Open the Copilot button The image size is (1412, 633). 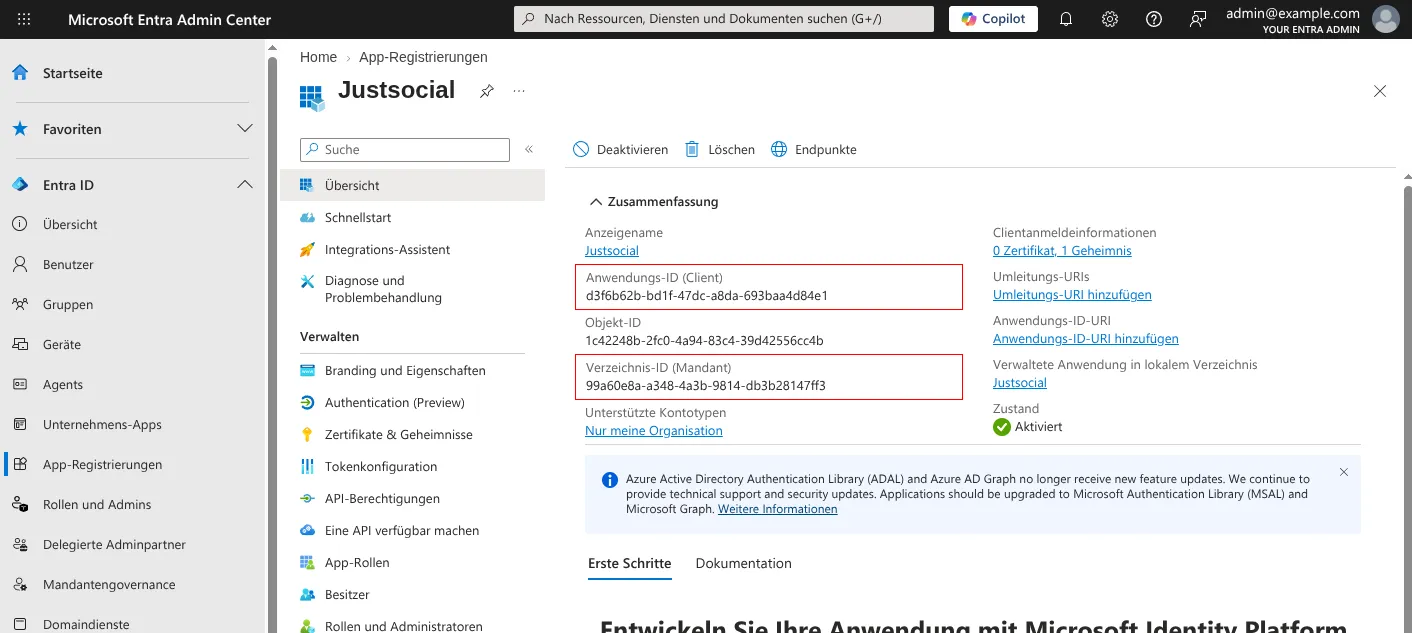pos(993,19)
